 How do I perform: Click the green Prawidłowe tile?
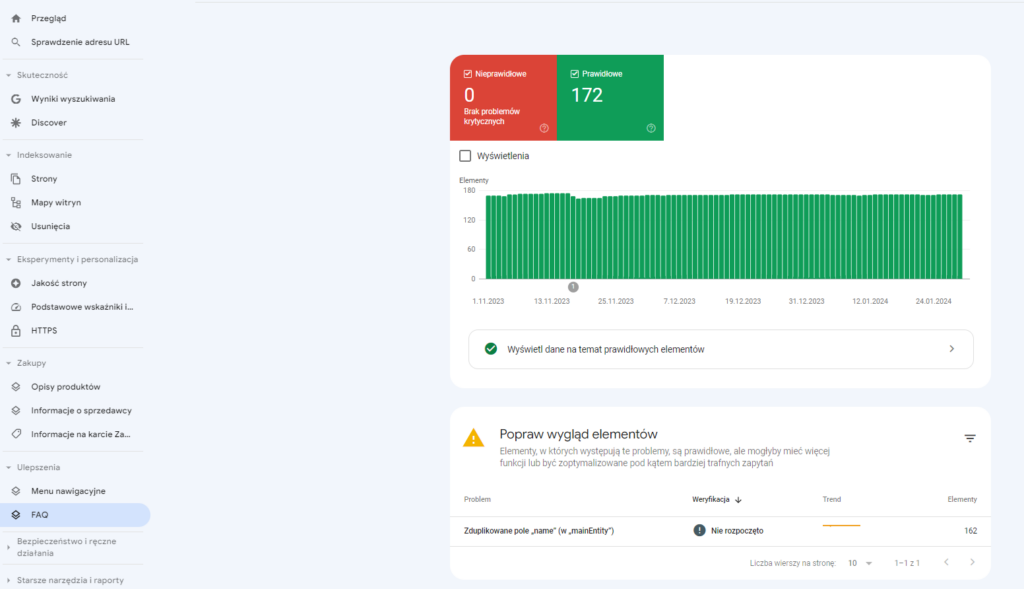point(611,98)
